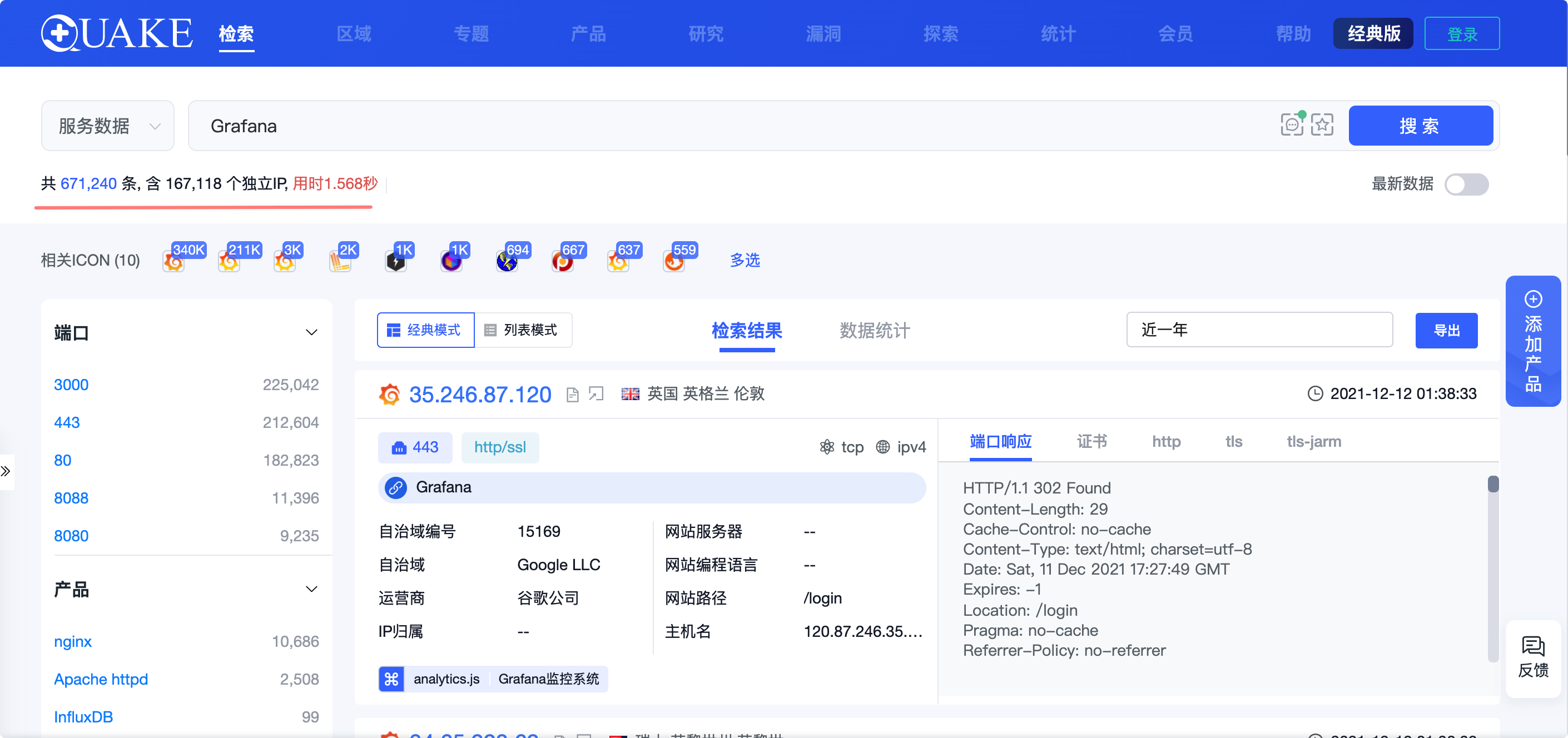Select the related icon with 3K badge

284,262
